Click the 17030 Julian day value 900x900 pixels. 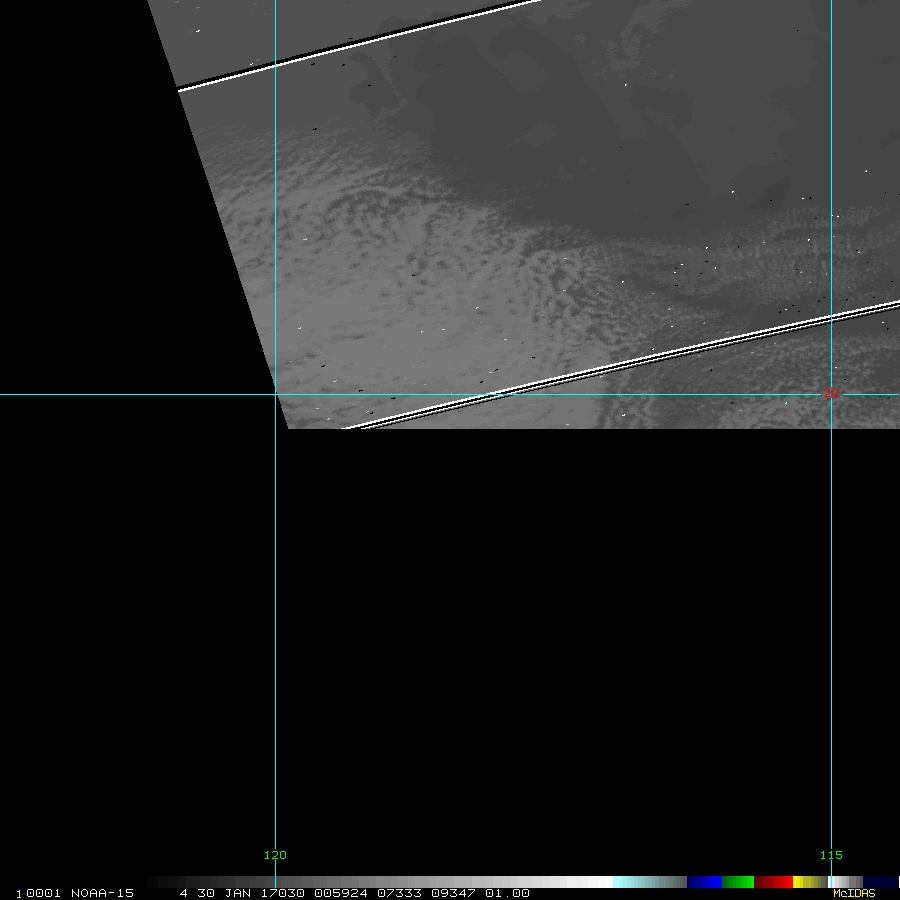point(282,893)
